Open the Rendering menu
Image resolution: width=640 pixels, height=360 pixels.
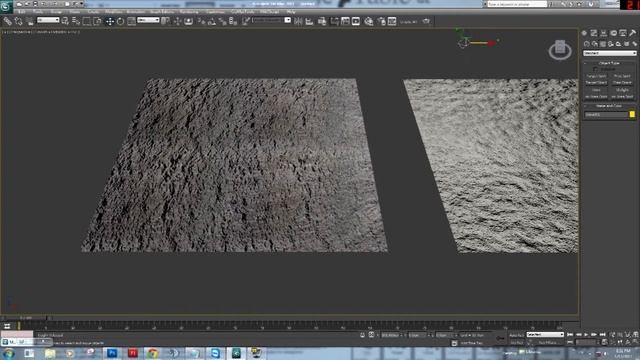click(189, 11)
